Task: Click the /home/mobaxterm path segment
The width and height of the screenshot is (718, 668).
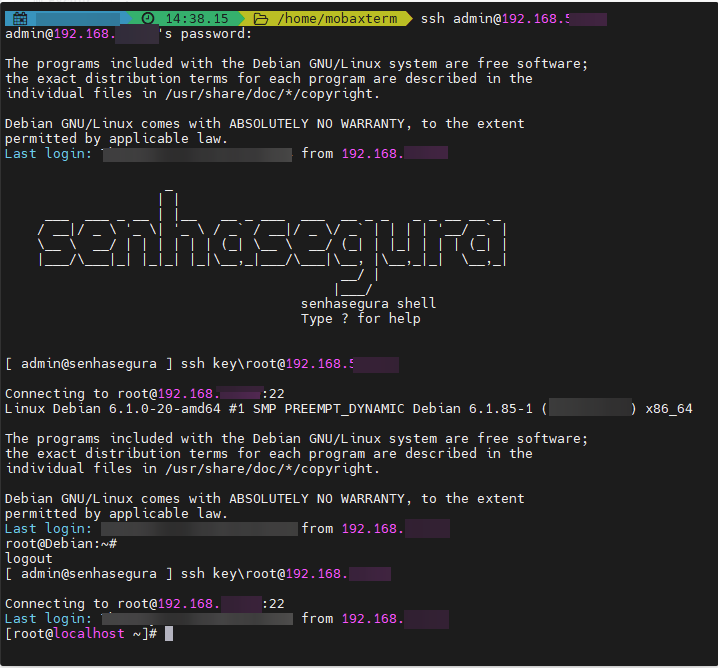Action: coord(337,19)
